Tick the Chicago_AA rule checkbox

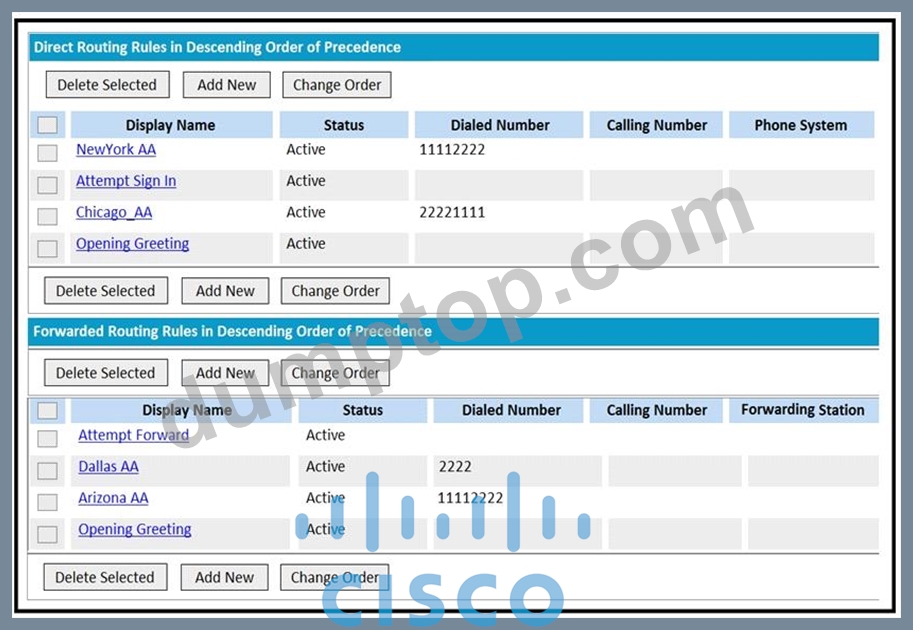point(47,216)
